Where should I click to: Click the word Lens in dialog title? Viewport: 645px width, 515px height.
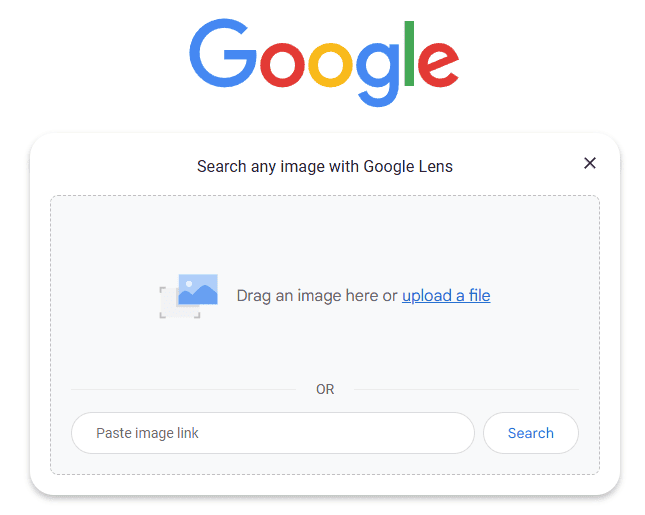point(436,167)
